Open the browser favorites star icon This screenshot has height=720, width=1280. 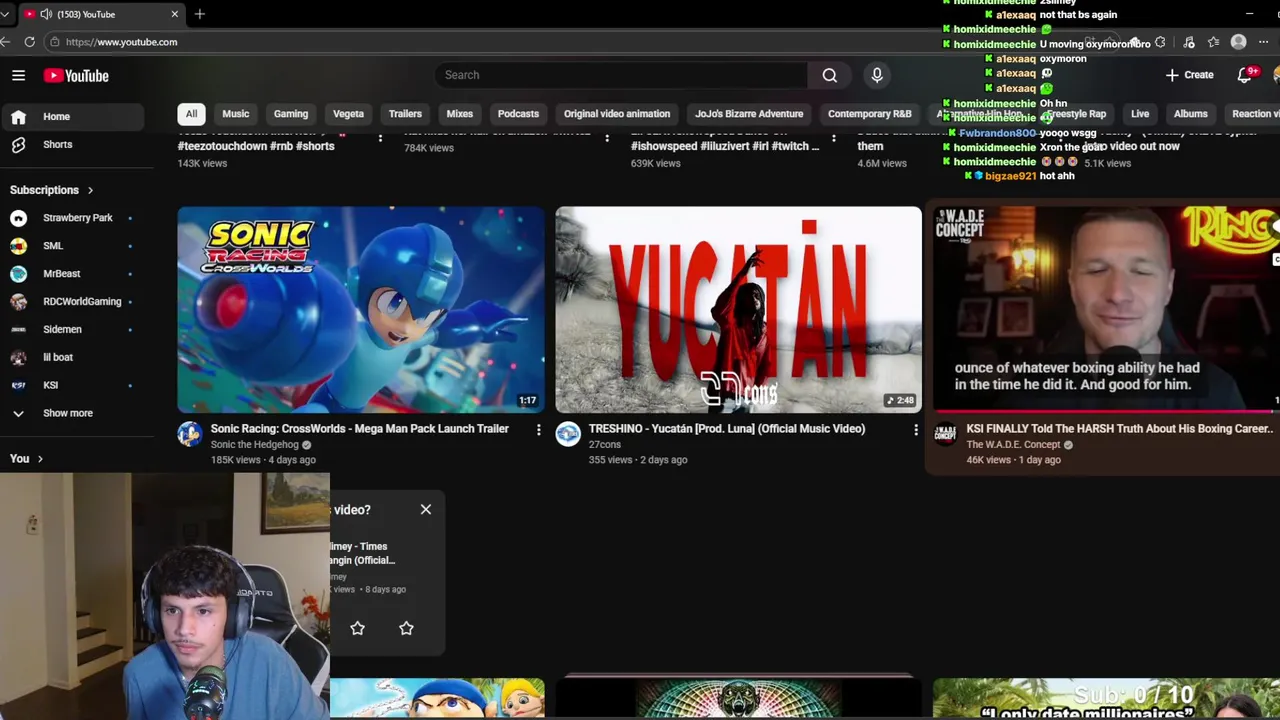(x=1213, y=42)
